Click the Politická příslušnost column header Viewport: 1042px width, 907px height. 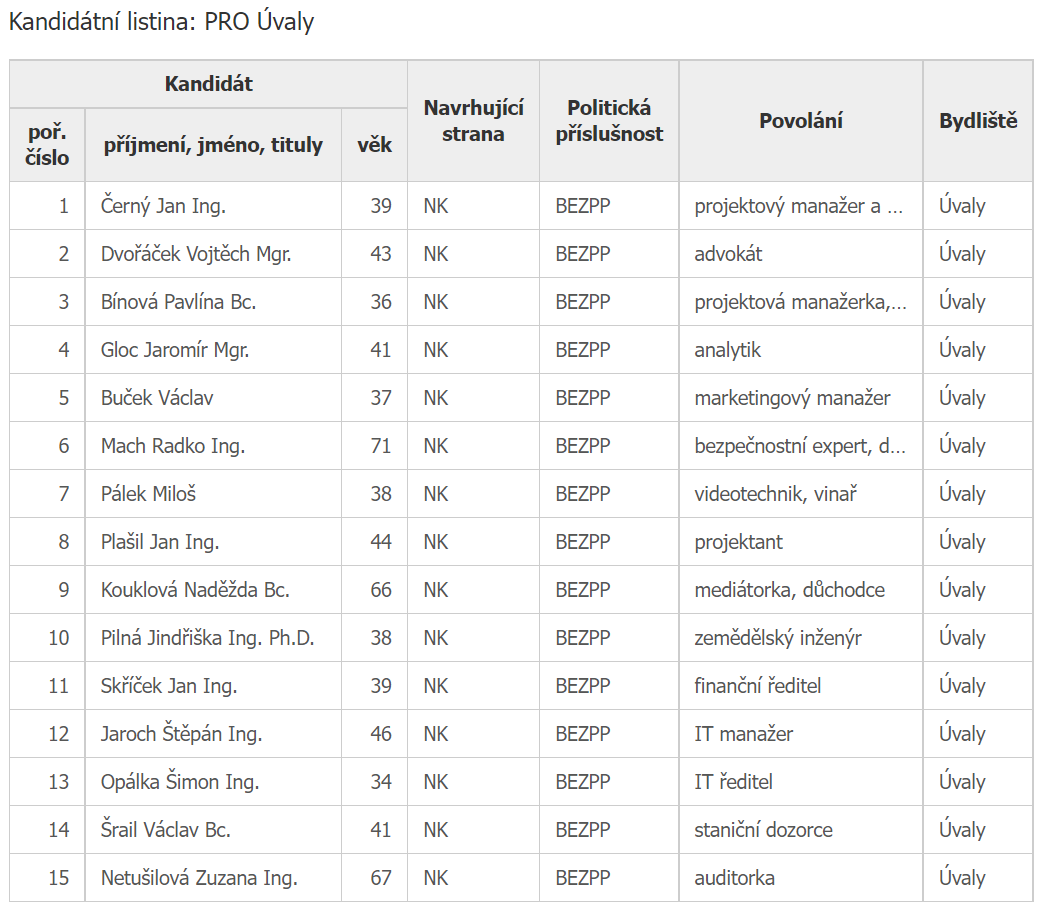[x=609, y=121]
